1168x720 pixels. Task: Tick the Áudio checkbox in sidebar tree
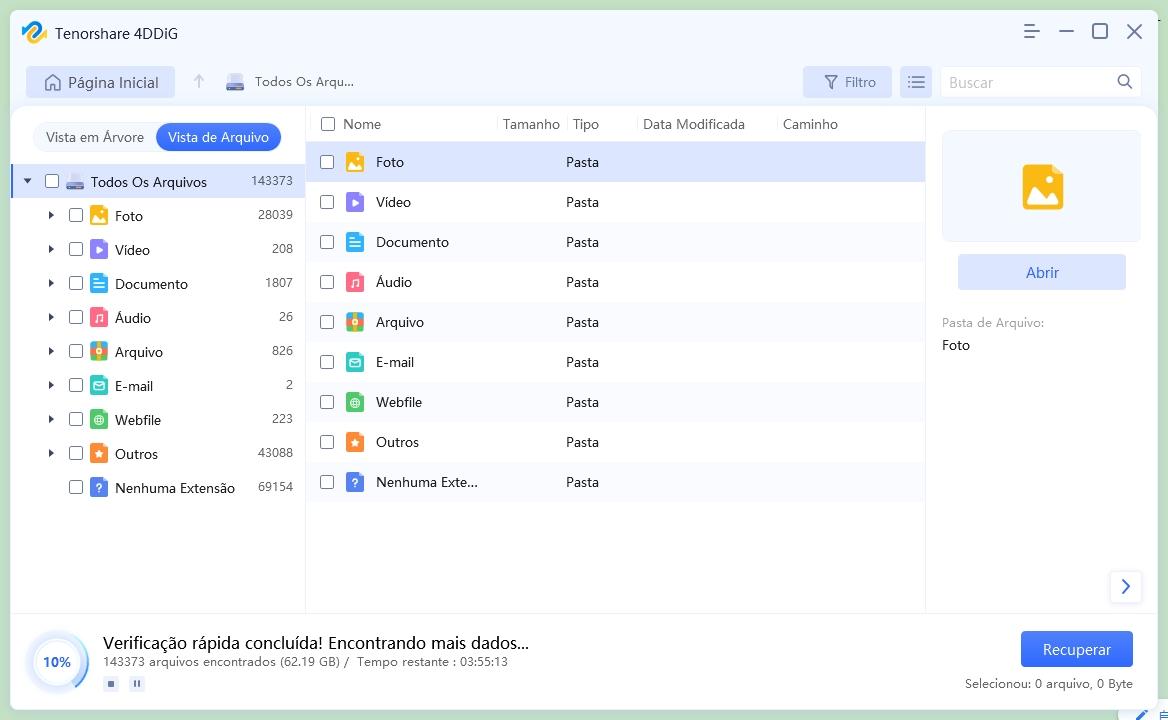tap(76, 317)
